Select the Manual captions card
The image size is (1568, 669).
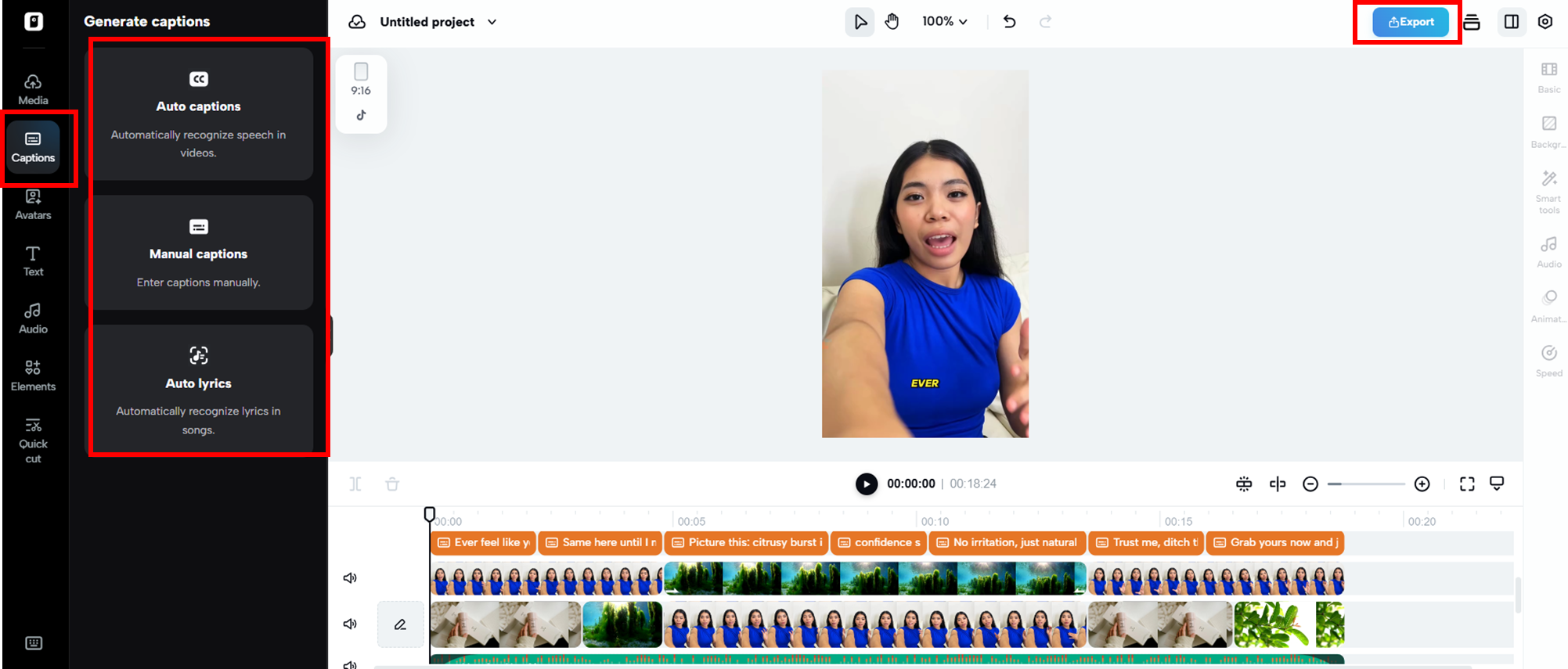coord(199,253)
